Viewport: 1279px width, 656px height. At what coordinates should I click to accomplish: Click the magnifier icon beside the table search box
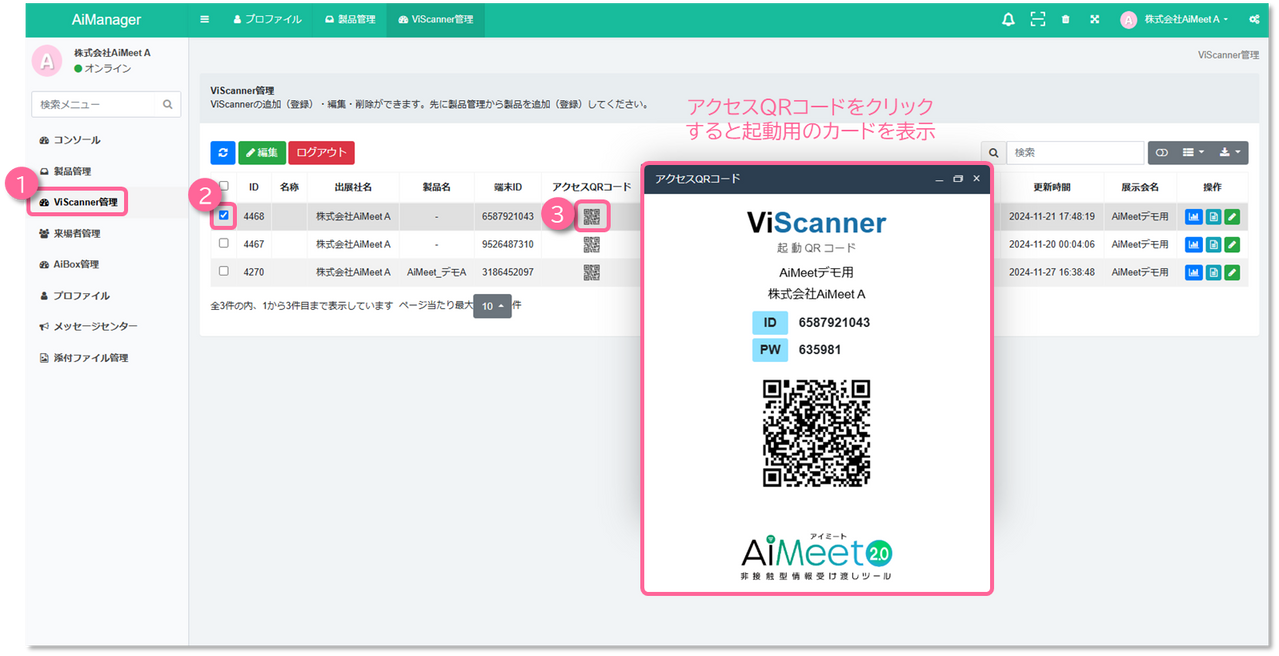pyautogui.click(x=993, y=153)
